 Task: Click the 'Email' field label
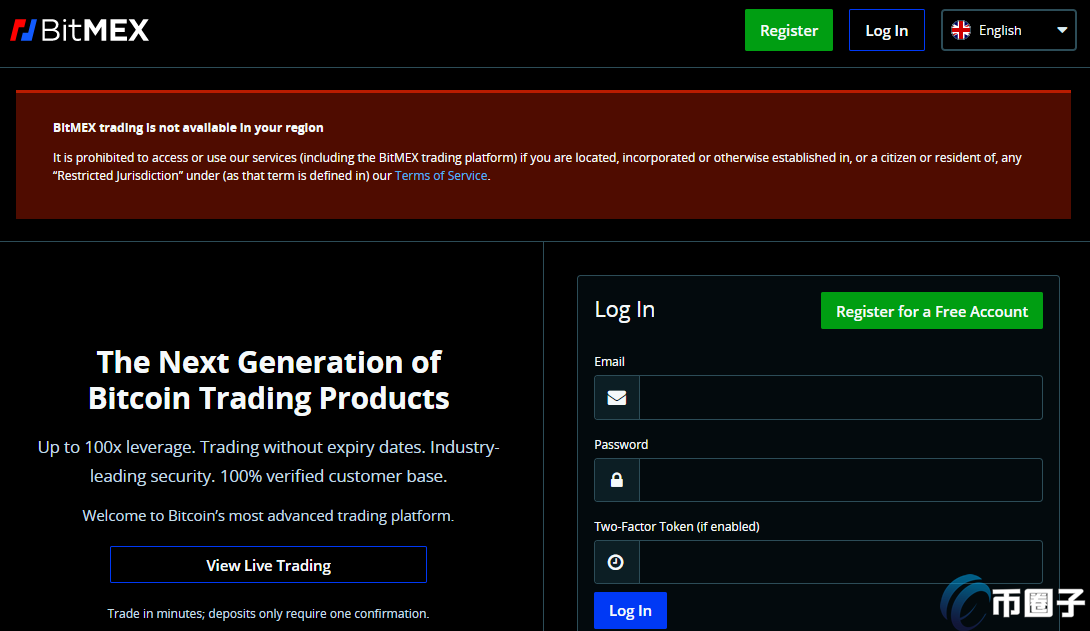609,361
